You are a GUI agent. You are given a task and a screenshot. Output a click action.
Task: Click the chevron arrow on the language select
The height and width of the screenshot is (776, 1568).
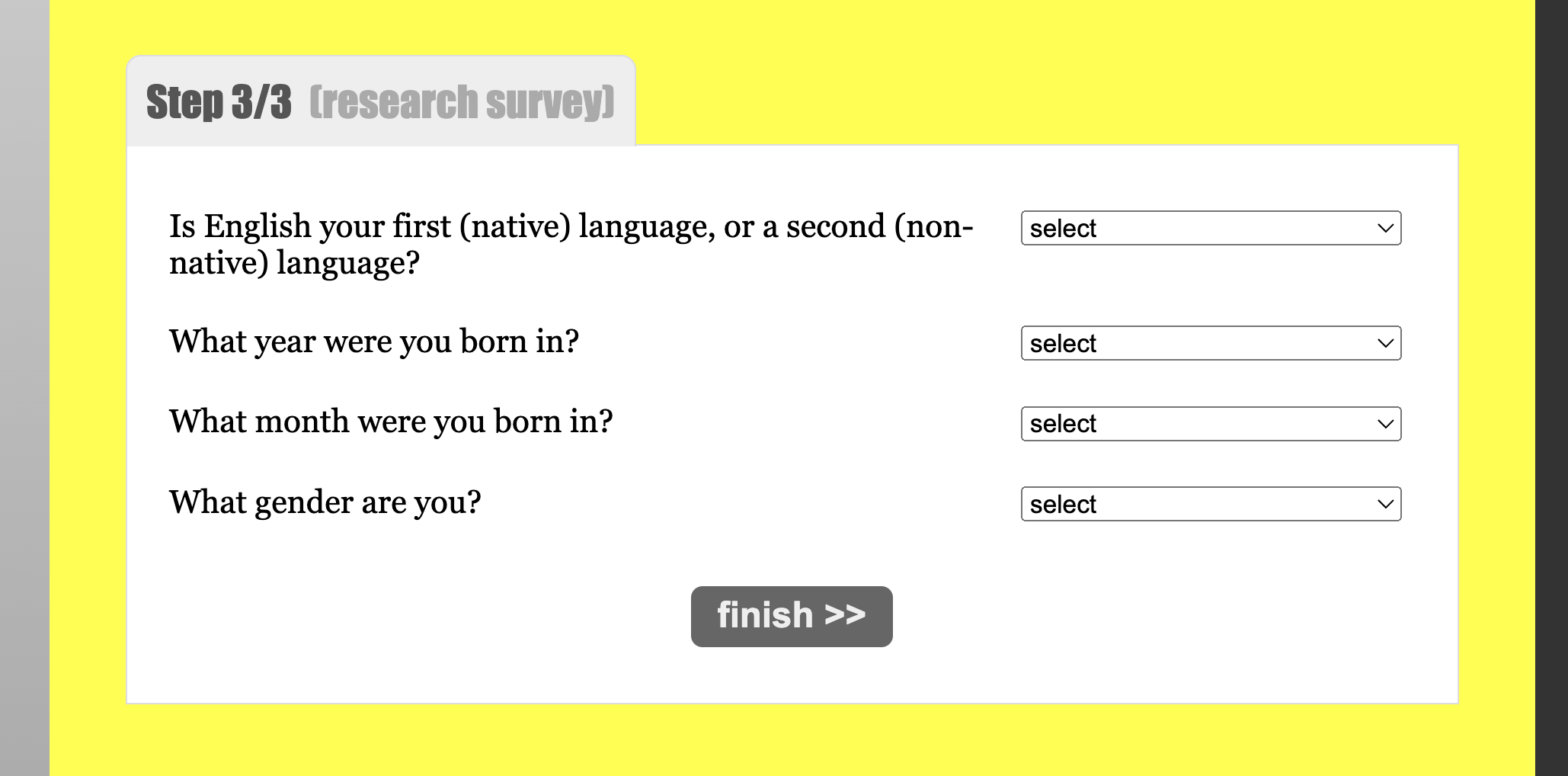coord(1385,228)
